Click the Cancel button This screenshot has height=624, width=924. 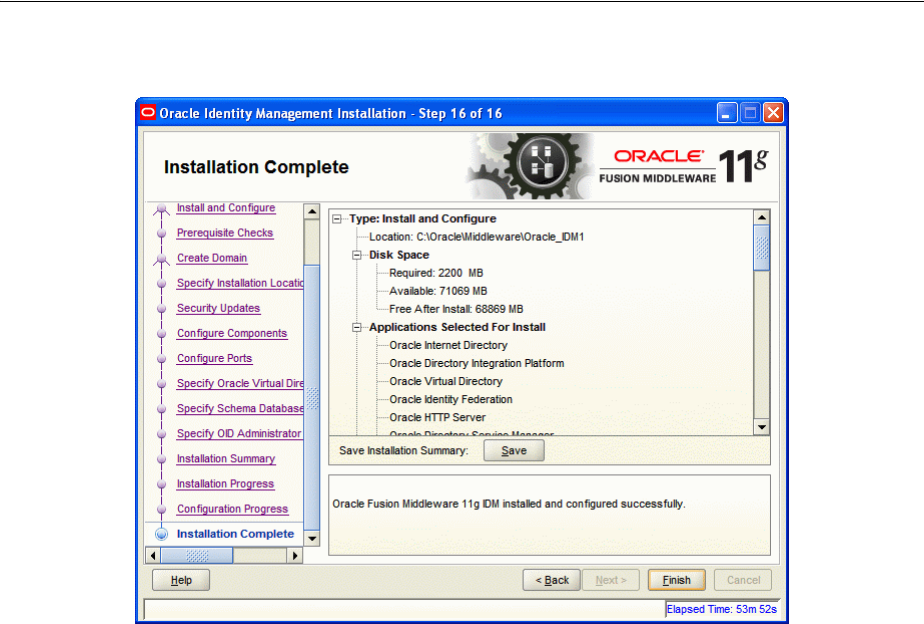tap(743, 580)
